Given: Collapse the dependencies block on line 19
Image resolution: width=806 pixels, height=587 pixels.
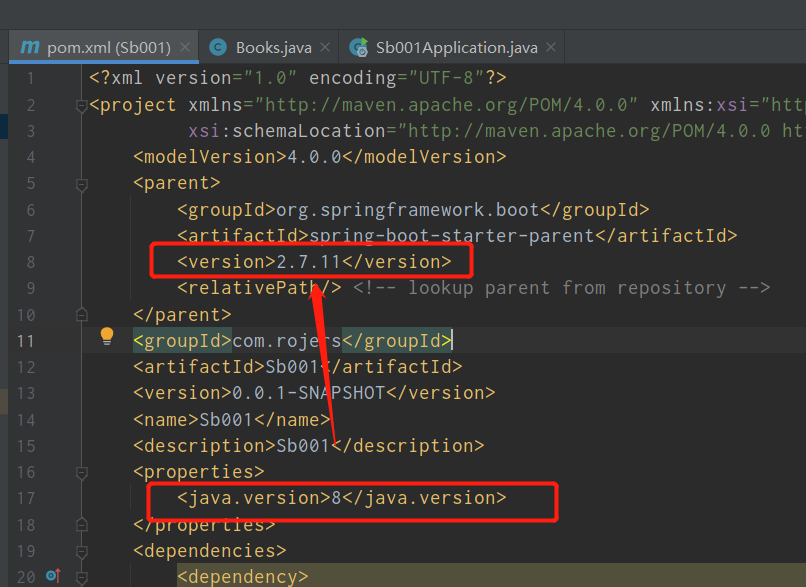Looking at the screenshot, I should point(81,552).
